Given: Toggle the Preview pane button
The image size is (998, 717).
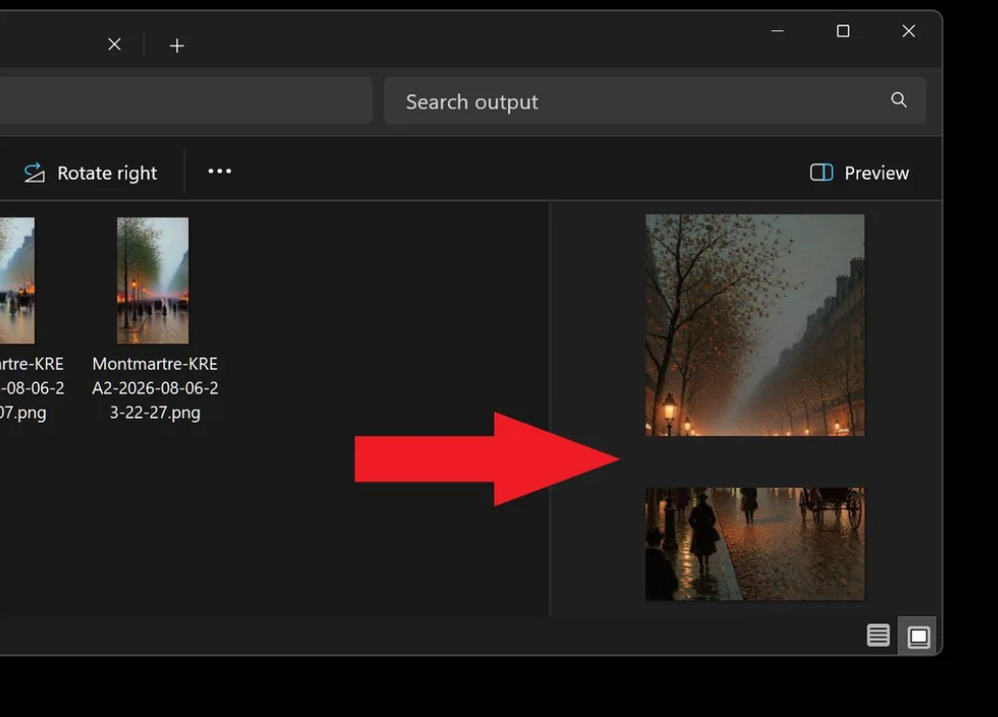Looking at the screenshot, I should coord(859,173).
